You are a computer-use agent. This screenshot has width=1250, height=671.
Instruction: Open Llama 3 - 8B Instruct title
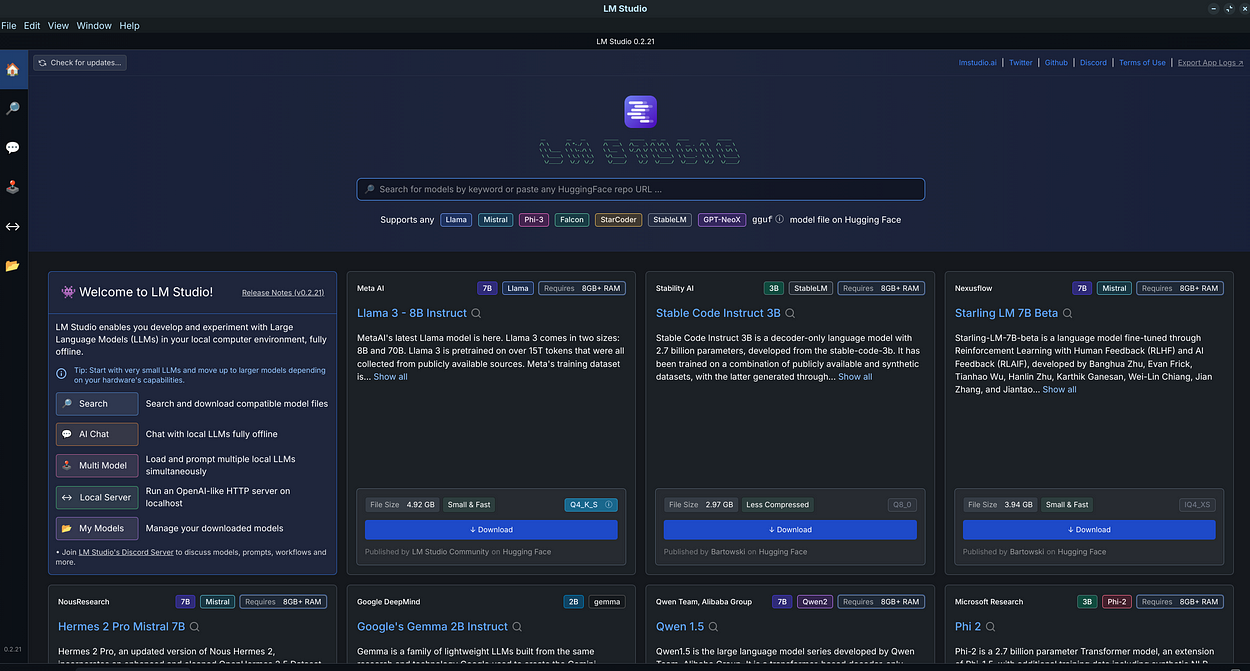click(412, 313)
